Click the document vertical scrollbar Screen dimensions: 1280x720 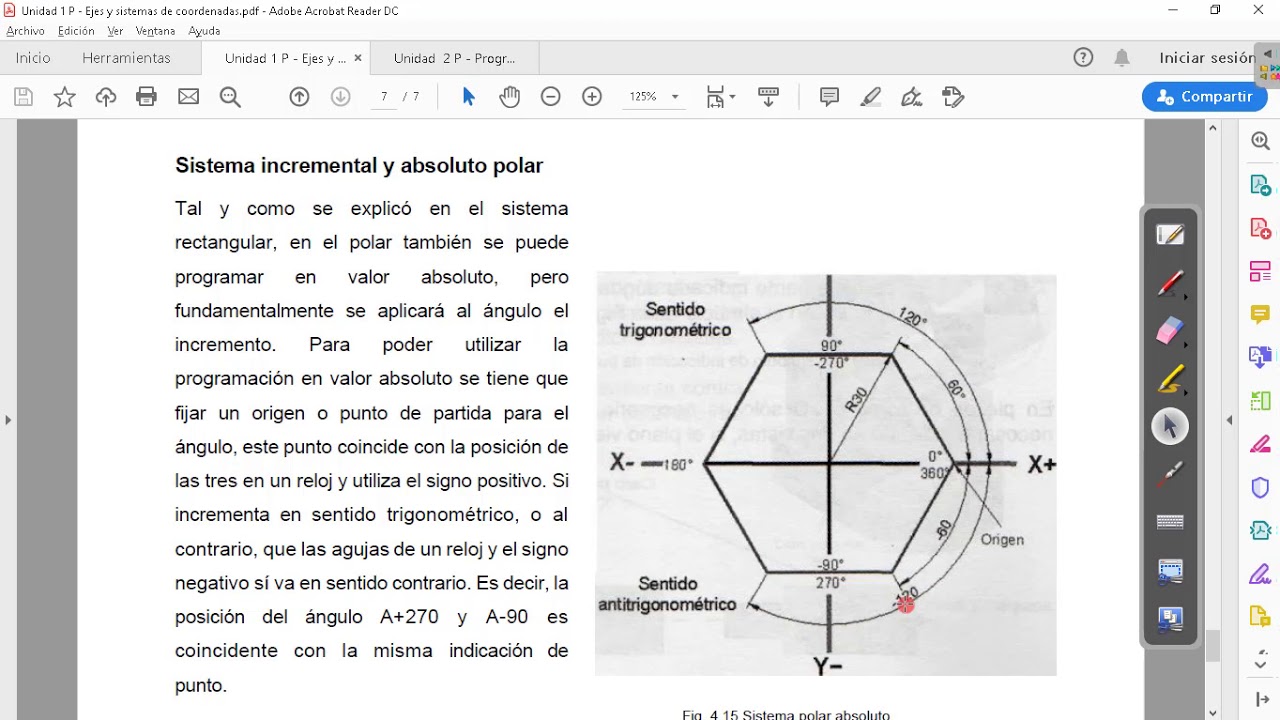[1213, 647]
